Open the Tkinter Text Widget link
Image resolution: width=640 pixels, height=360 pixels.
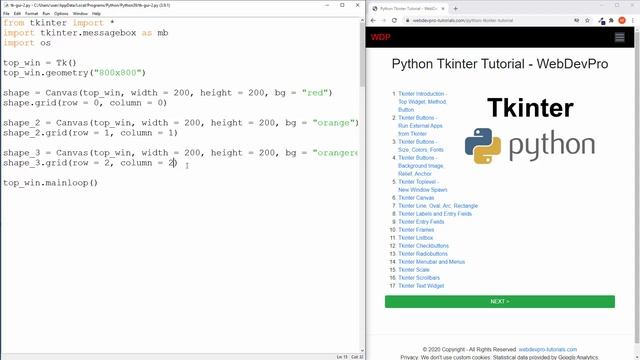point(421,286)
